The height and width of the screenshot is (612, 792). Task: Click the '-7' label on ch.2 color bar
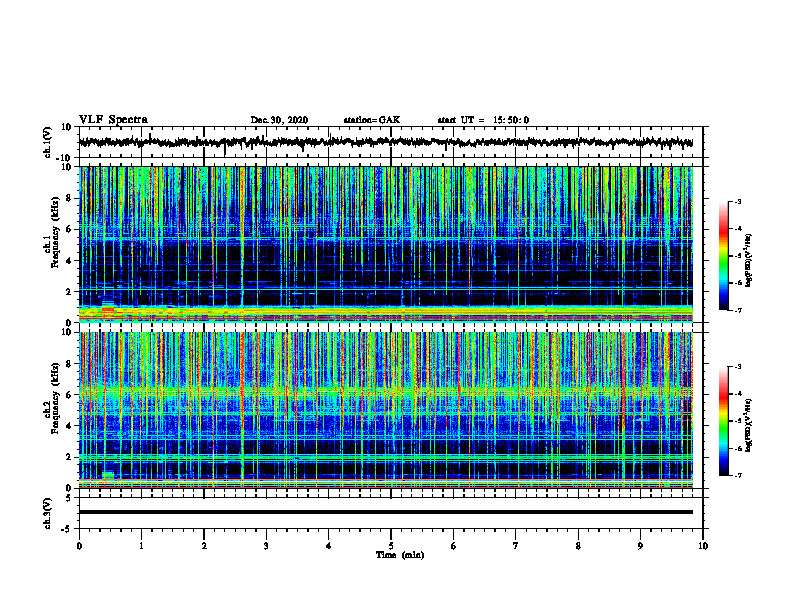[x=738, y=475]
